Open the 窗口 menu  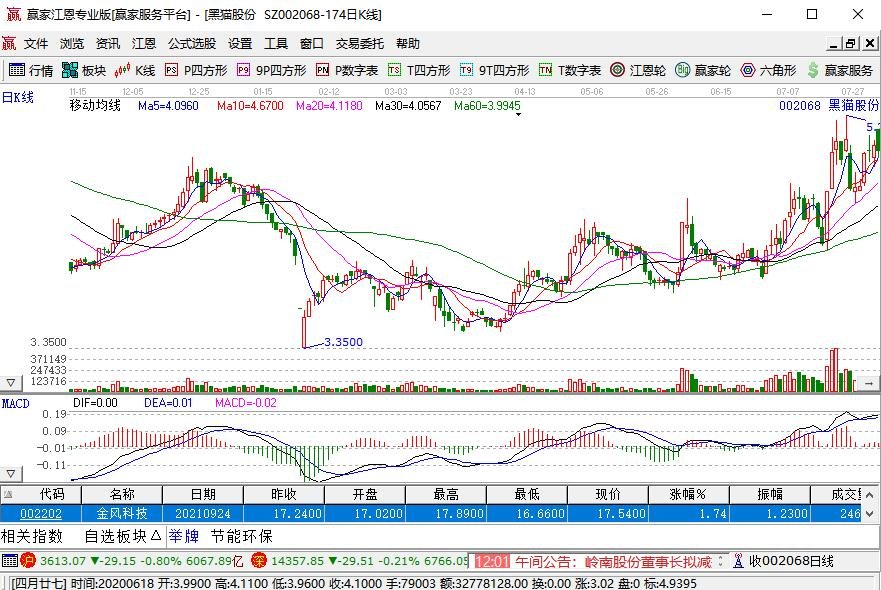click(x=312, y=43)
